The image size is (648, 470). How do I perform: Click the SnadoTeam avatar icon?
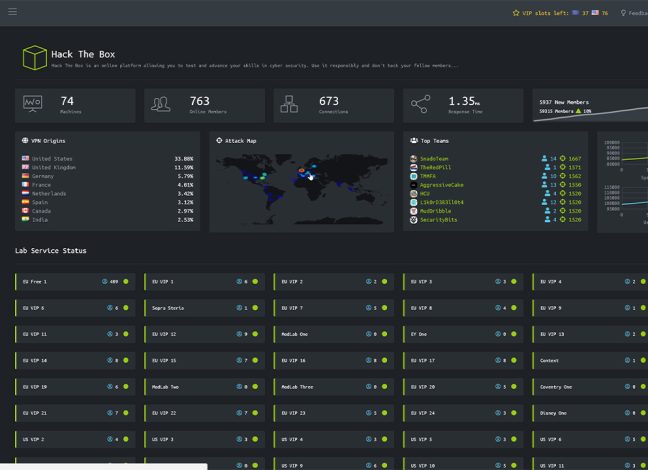[414, 159]
